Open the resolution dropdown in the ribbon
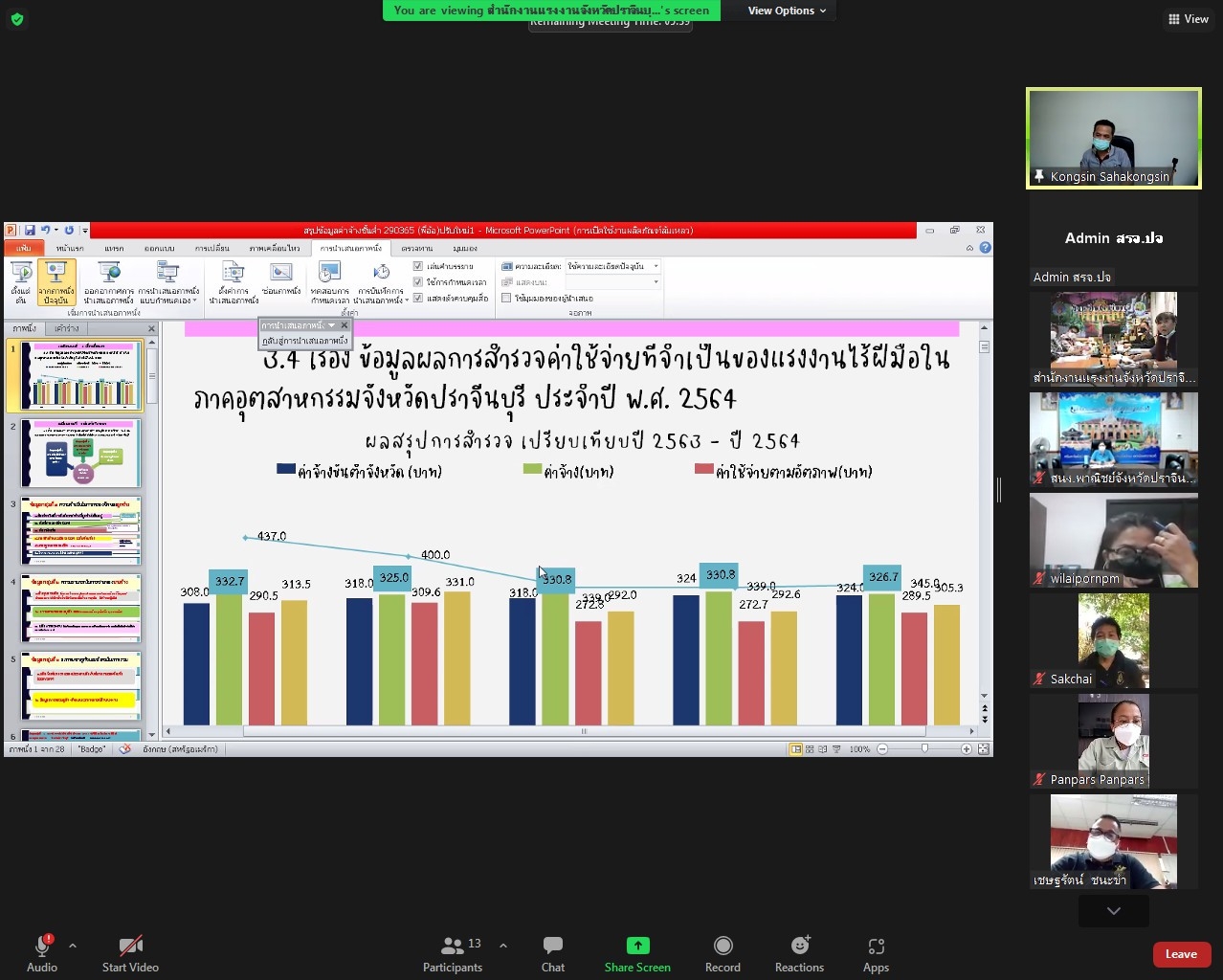 coord(612,266)
